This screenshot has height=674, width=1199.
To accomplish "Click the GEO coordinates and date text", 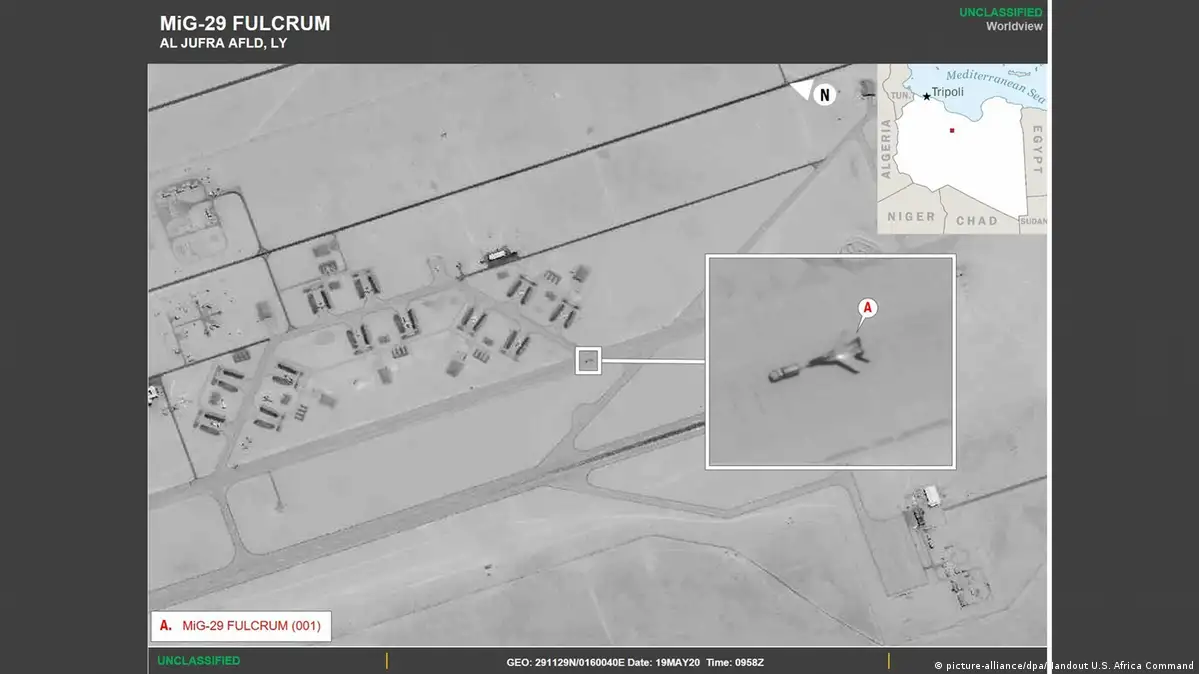I will tap(635, 663).
